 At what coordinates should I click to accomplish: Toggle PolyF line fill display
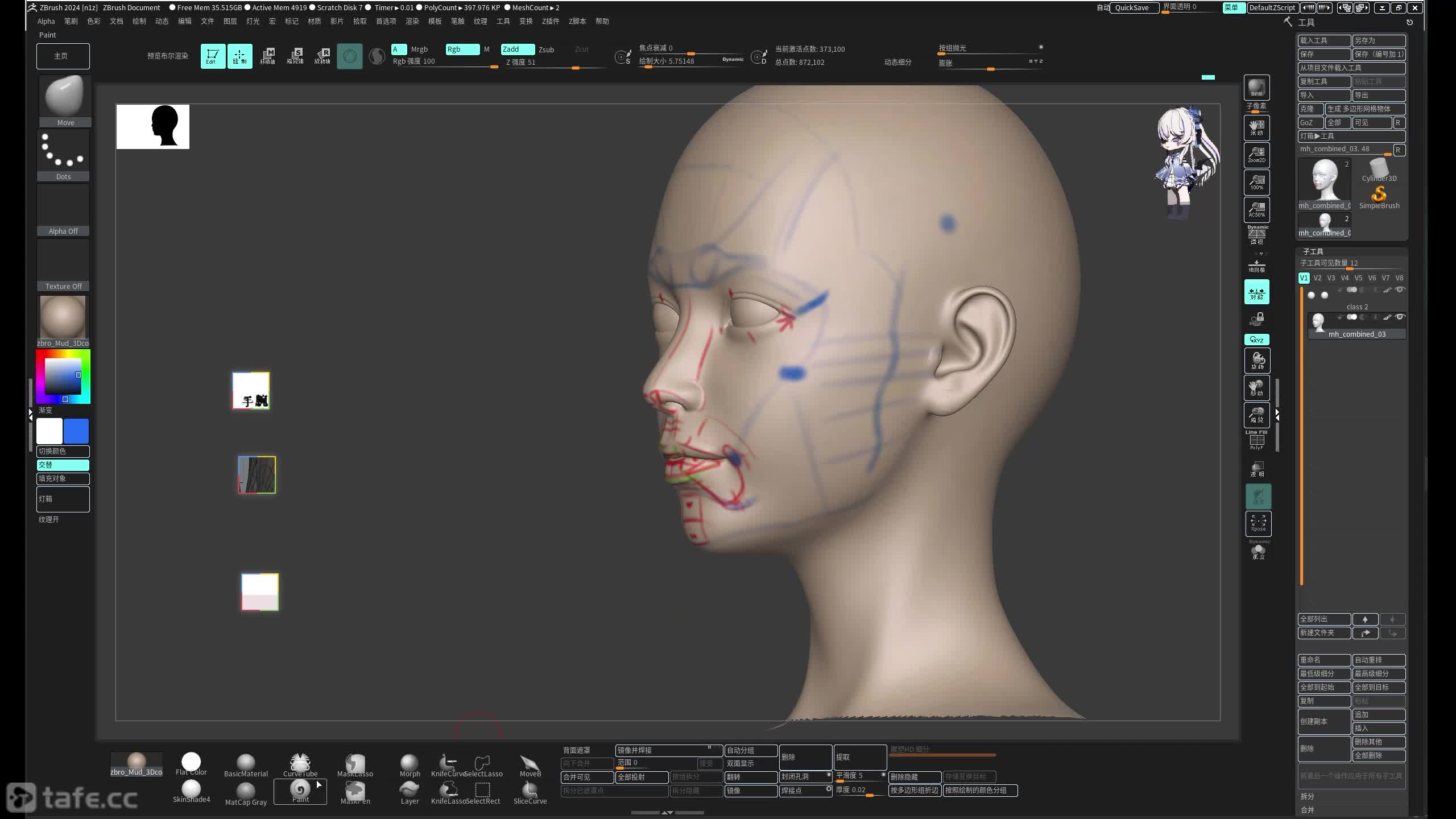pos(1256,441)
